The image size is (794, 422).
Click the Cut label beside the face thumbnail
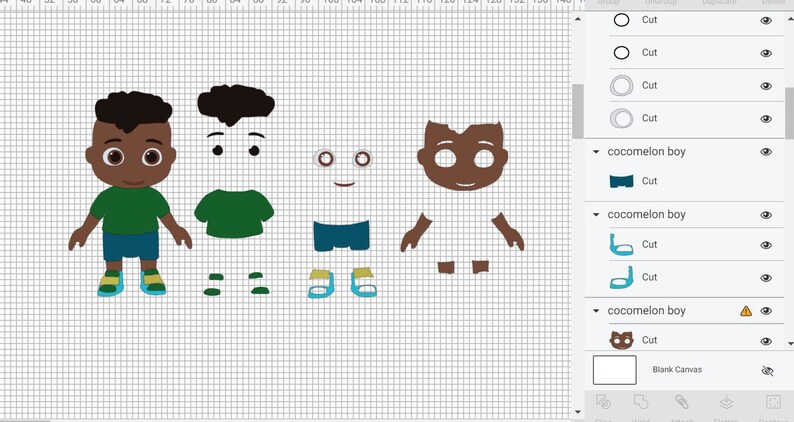650,340
